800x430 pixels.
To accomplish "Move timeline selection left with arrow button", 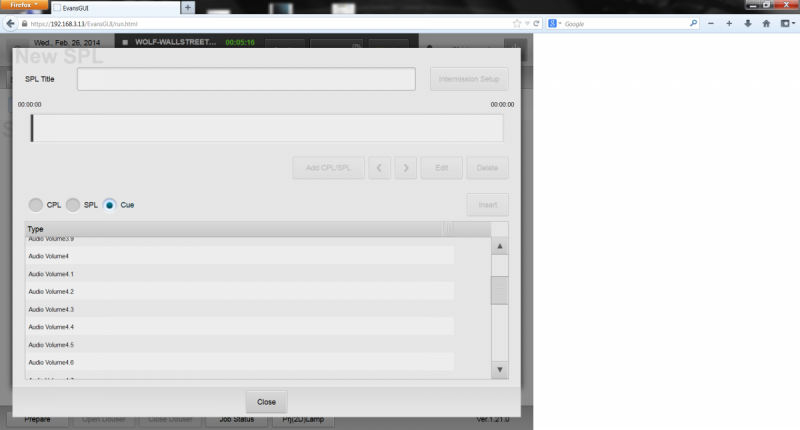I will 379,168.
